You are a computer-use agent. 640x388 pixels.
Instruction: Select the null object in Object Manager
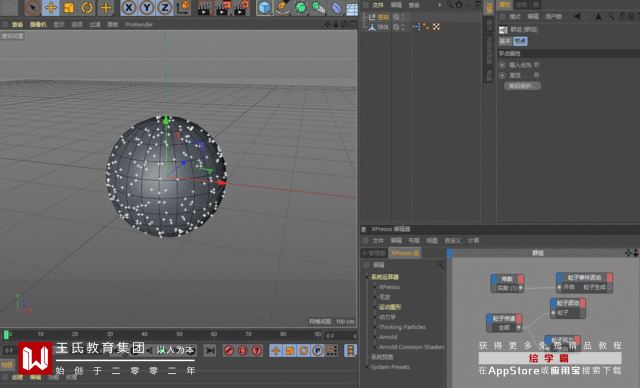click(x=382, y=17)
